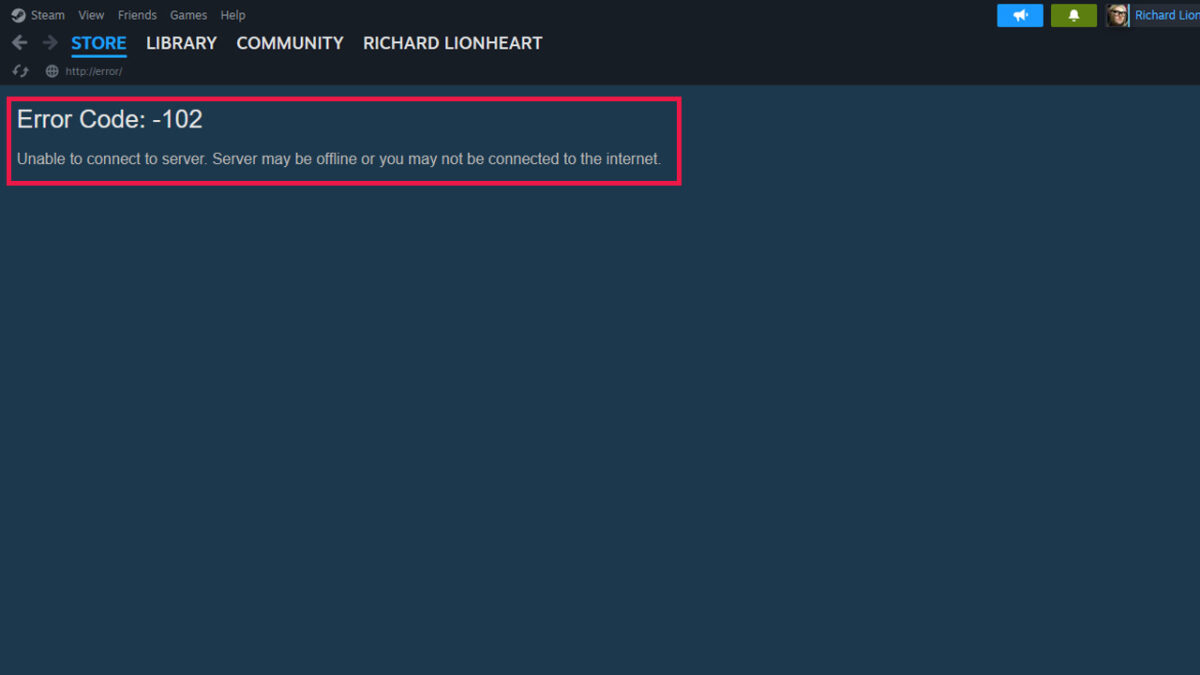
Task: Open the View menu
Action: (91, 15)
